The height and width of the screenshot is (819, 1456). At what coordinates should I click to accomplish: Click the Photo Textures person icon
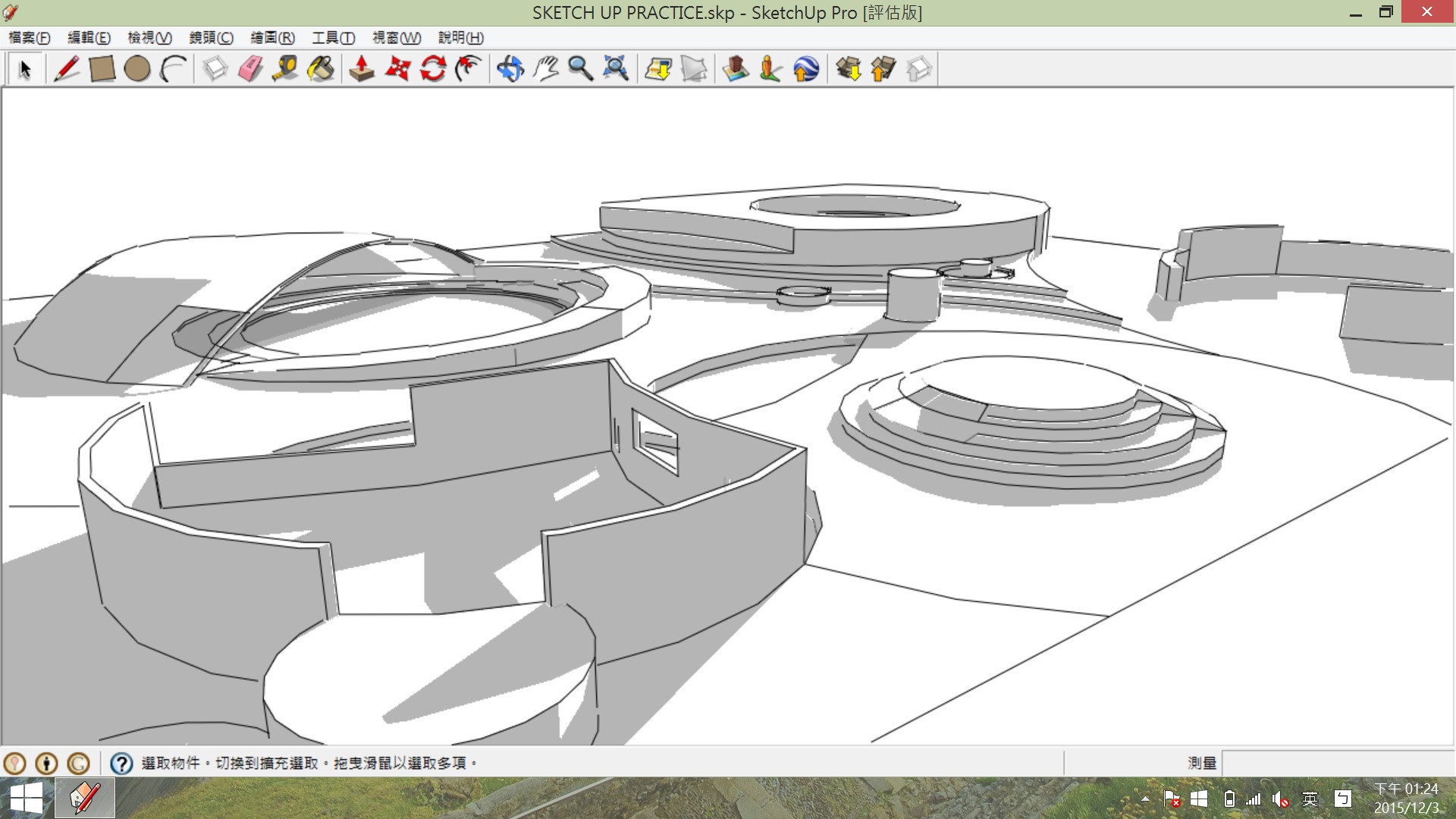coord(770,69)
